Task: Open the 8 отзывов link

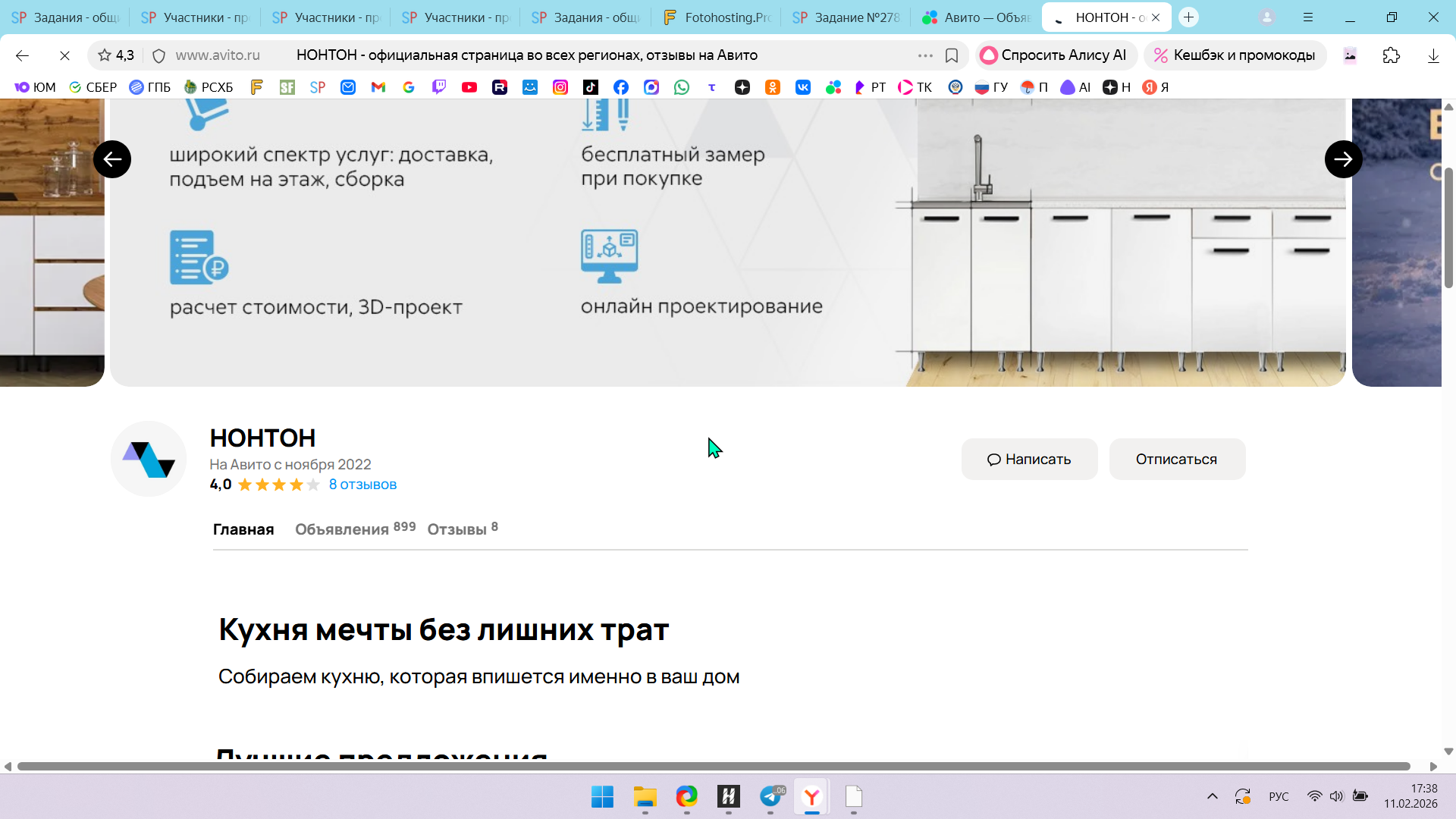Action: [x=362, y=485]
